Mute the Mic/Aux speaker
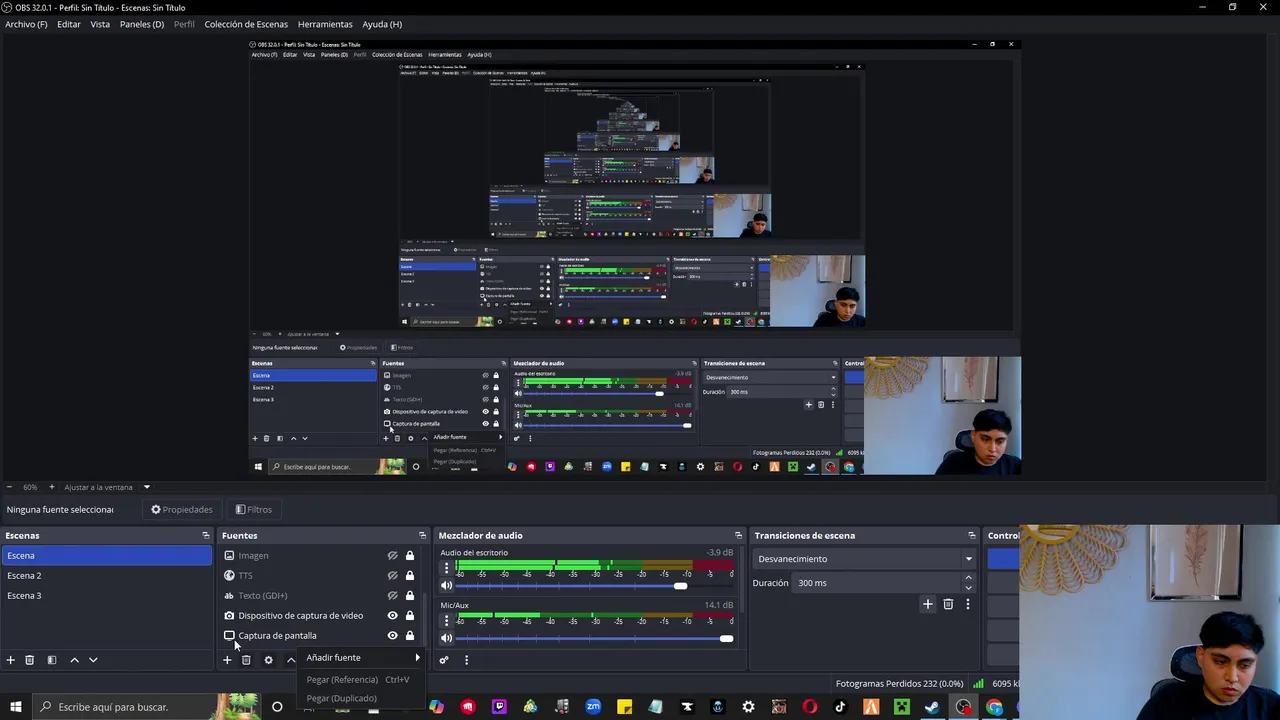The image size is (1280, 720). (x=446, y=638)
